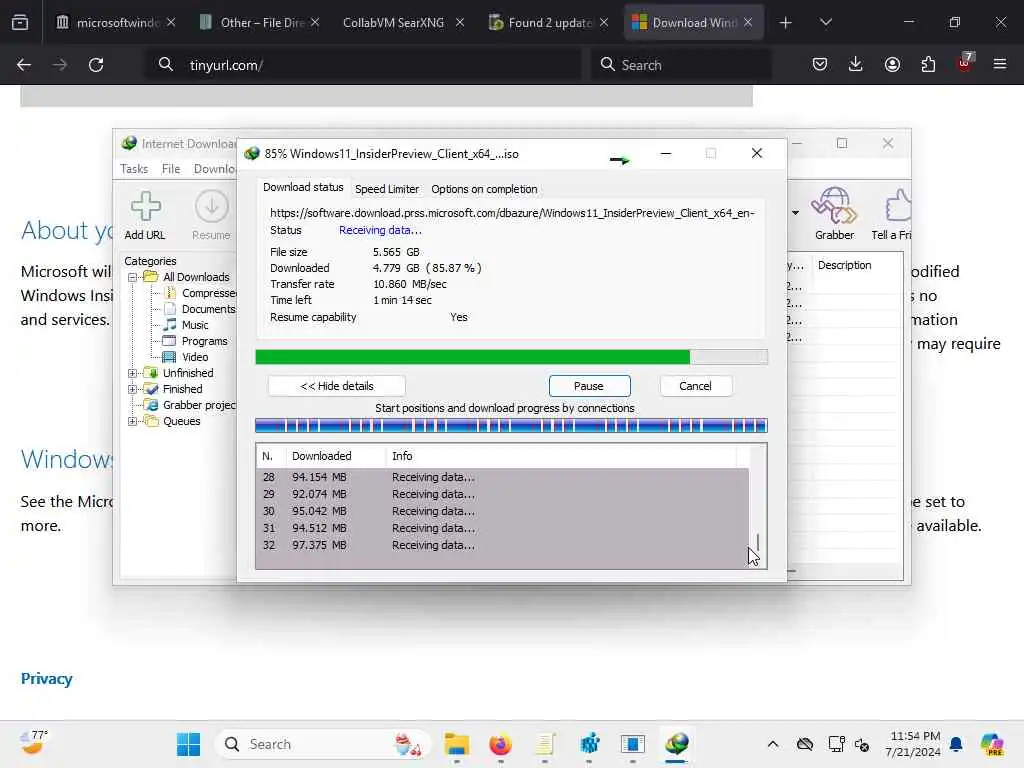Image resolution: width=1024 pixels, height=768 pixels.
Task: Expand the Finished category
Action: (x=133, y=389)
